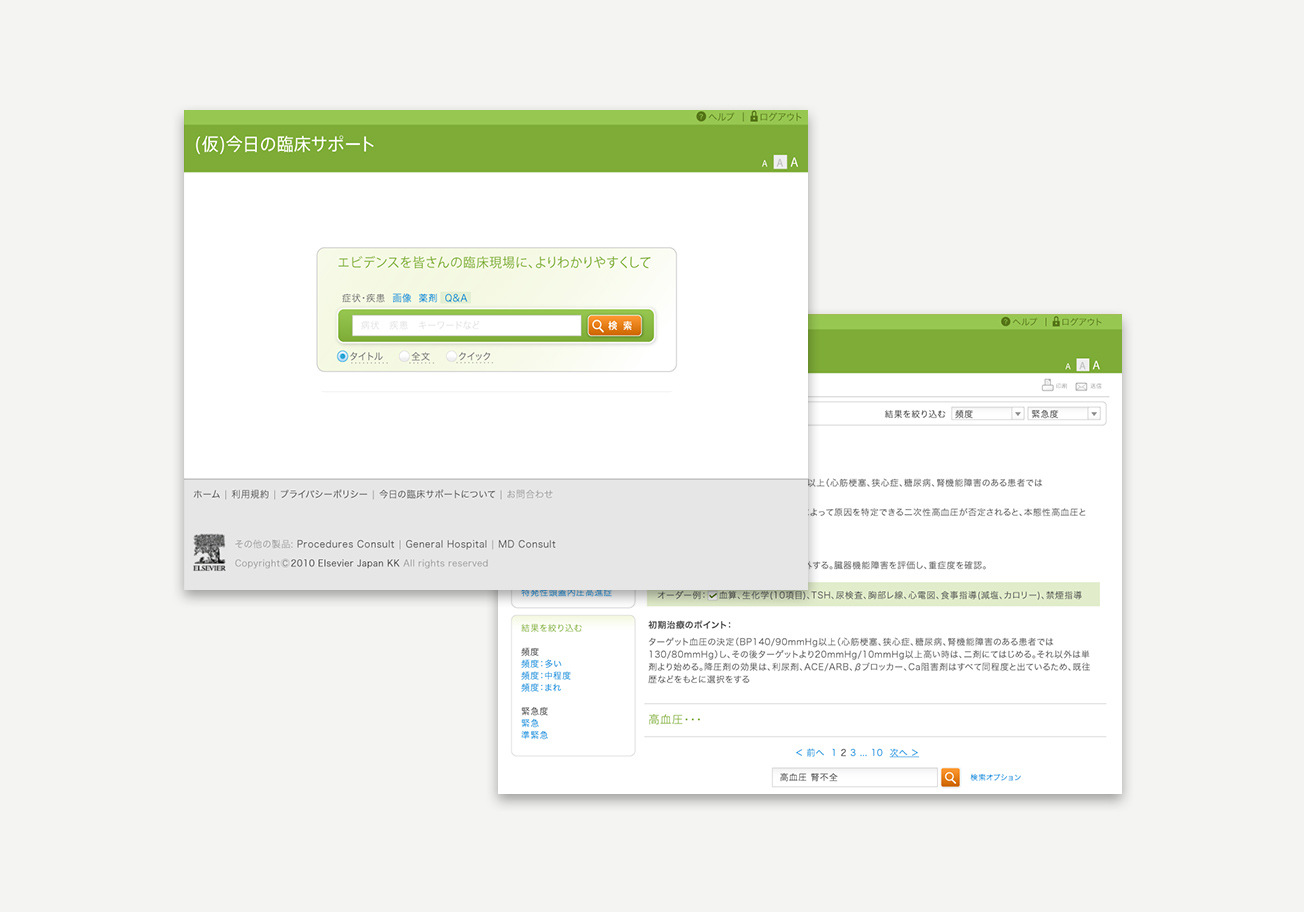Click the main keyword search input field
Screen dimensions: 1304x912
point(466,325)
